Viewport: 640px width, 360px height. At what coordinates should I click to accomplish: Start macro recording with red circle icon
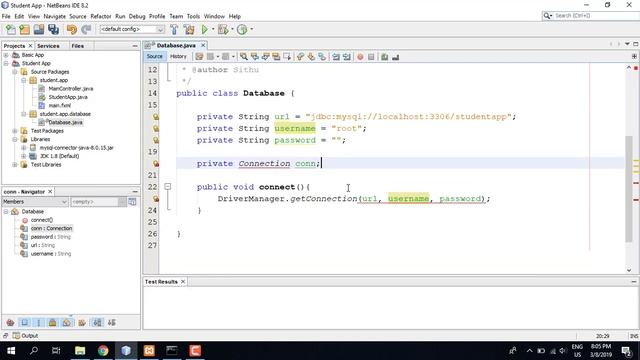(x=360, y=57)
